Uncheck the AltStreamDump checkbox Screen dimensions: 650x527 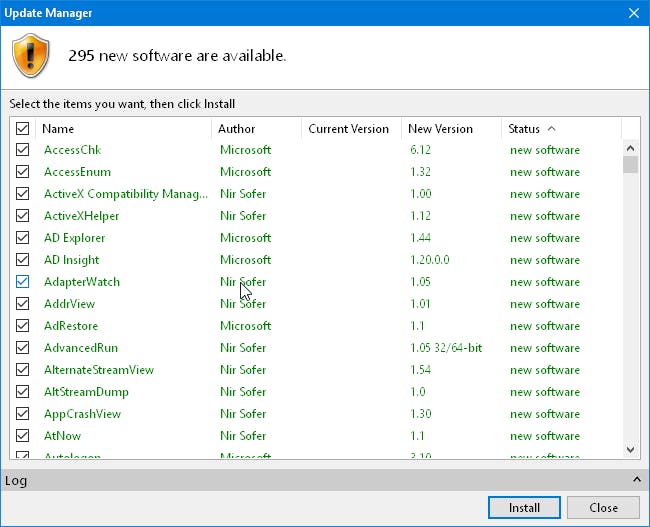click(x=22, y=391)
